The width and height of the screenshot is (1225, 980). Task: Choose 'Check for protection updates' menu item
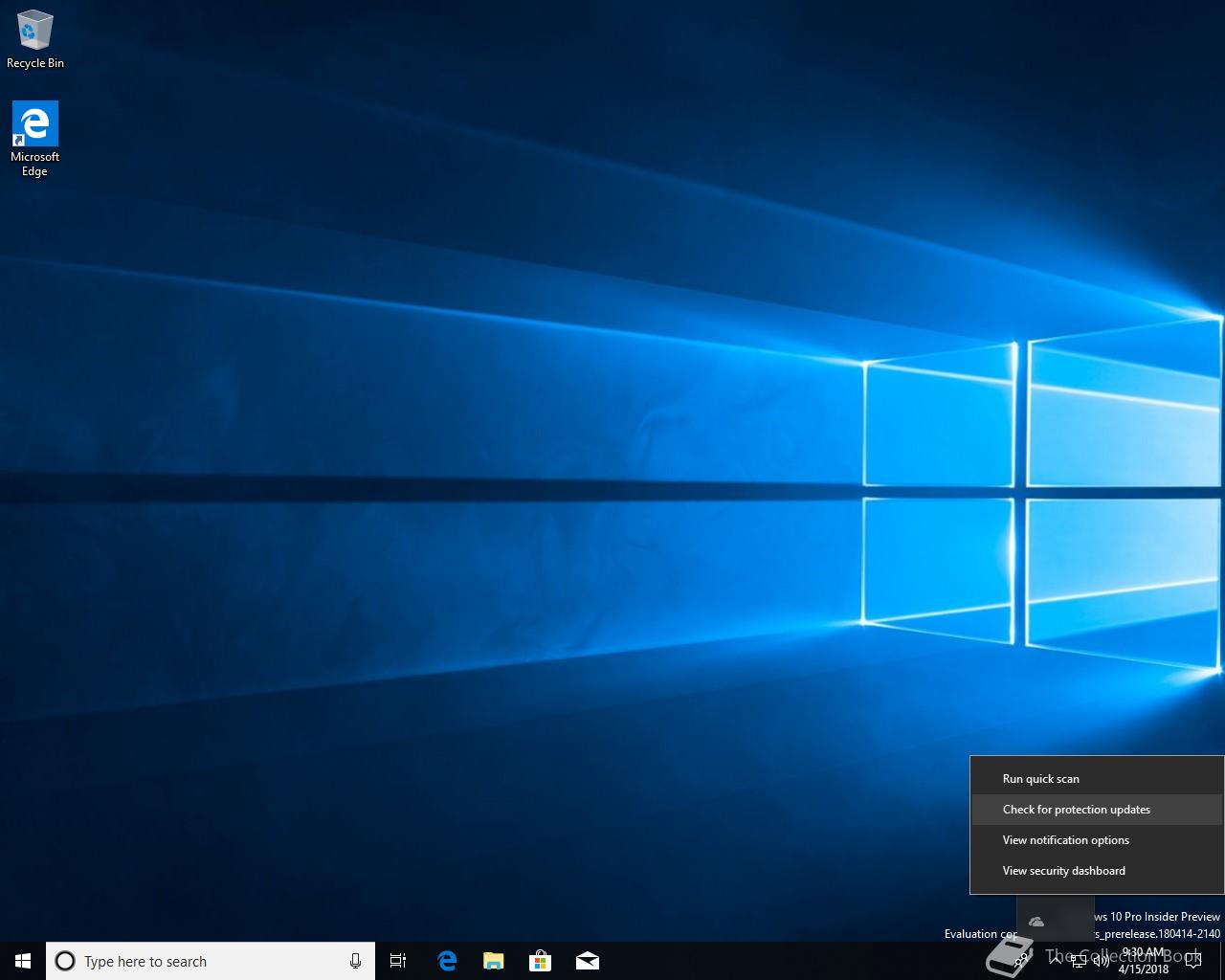pos(1076,810)
